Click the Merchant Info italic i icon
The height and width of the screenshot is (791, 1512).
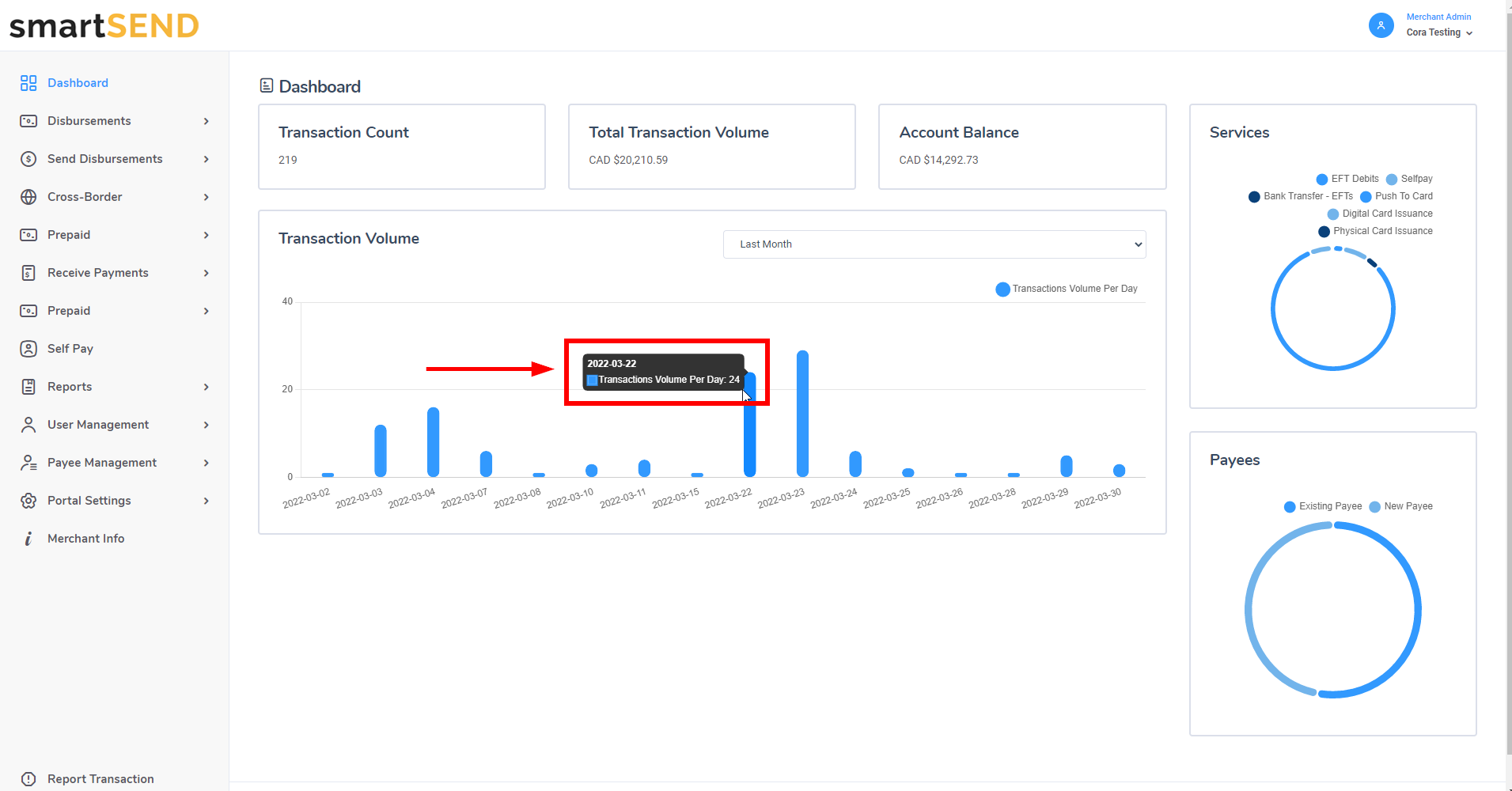coord(28,539)
